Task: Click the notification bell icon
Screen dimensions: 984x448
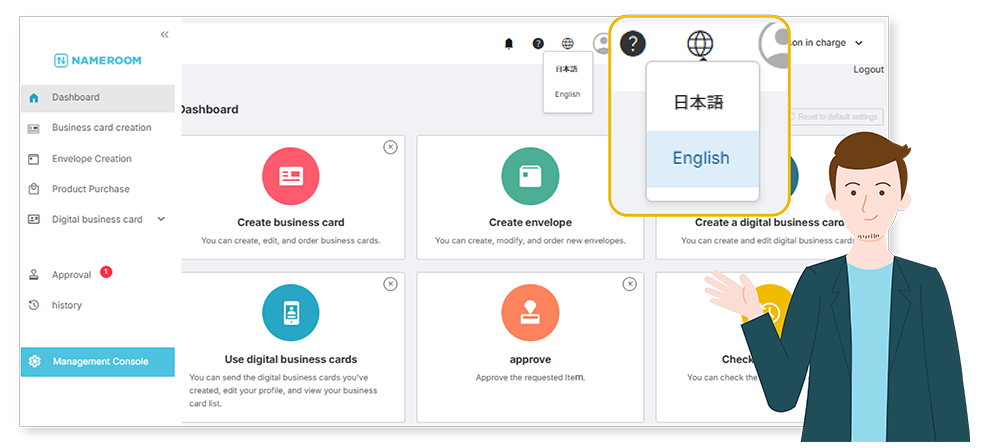Action: pyautogui.click(x=509, y=44)
